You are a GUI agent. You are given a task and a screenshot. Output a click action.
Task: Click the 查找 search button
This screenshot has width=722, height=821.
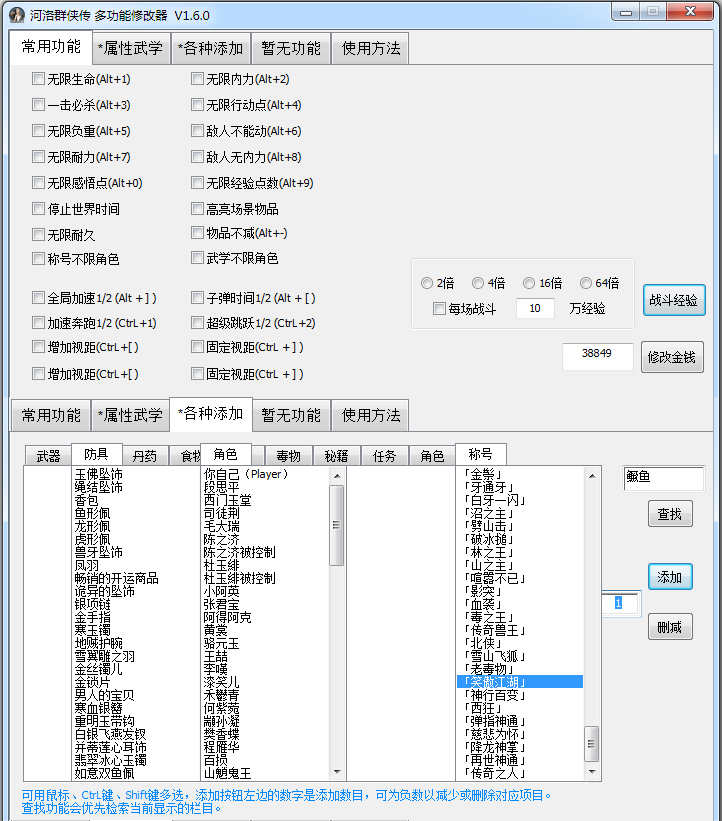(670, 514)
